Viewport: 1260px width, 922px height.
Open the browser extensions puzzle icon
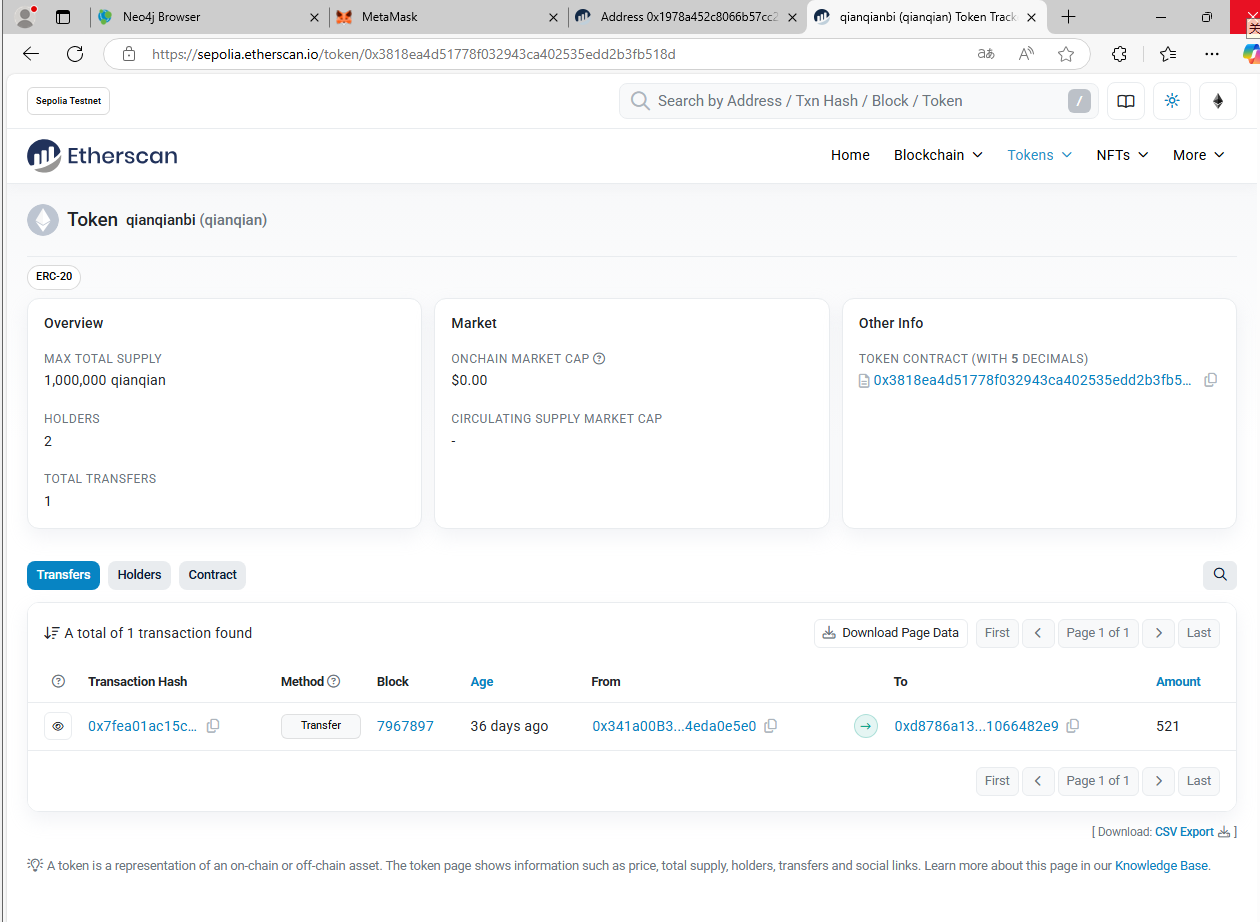pyautogui.click(x=1120, y=54)
